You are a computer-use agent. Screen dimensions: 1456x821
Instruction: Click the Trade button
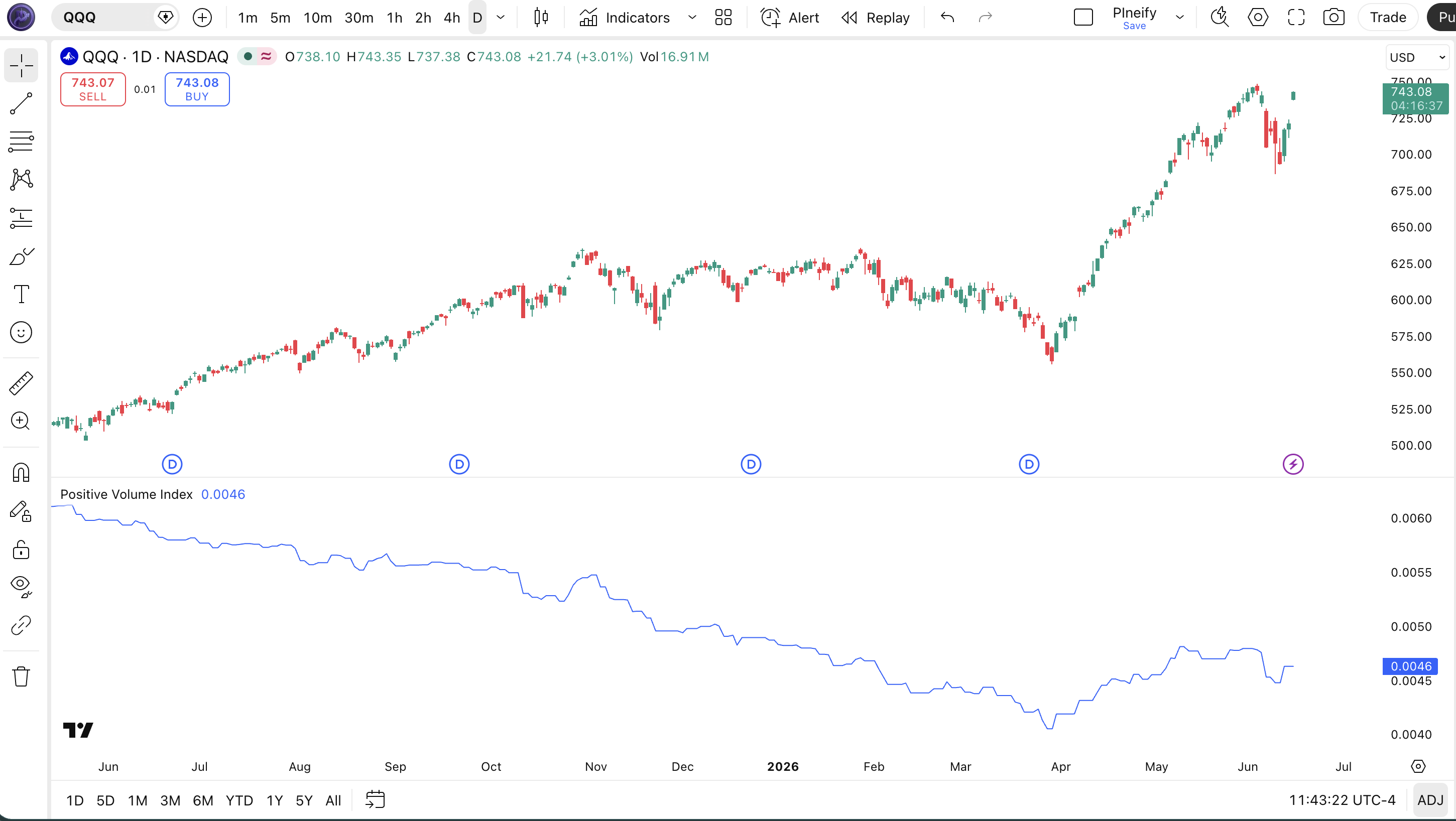pyautogui.click(x=1388, y=18)
